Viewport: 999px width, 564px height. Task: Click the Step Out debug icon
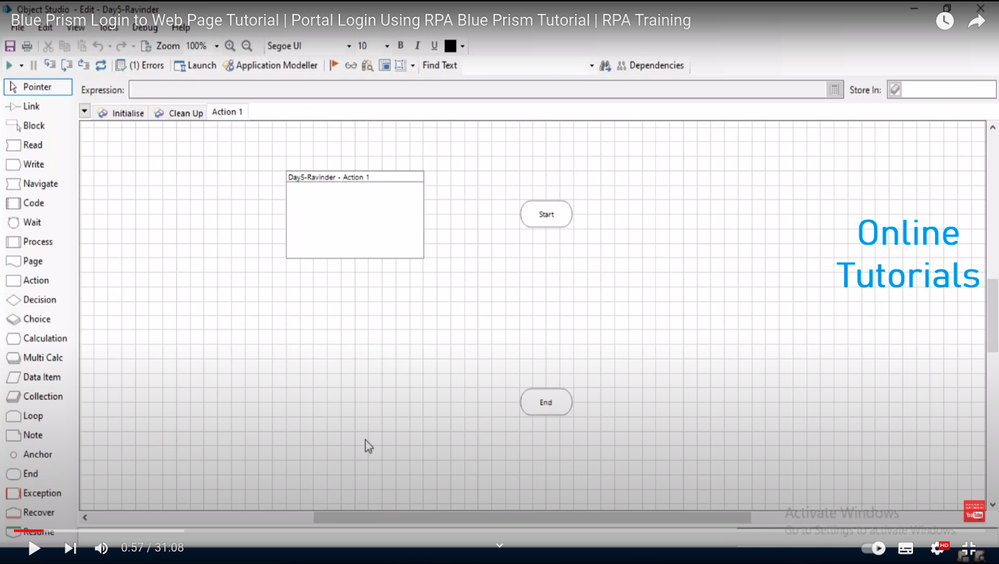83,65
